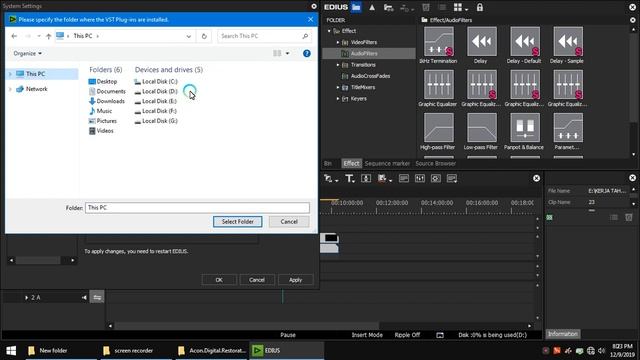Select the first Graphic Equalizer effect
This screenshot has width=640, height=360.
pos(439,84)
